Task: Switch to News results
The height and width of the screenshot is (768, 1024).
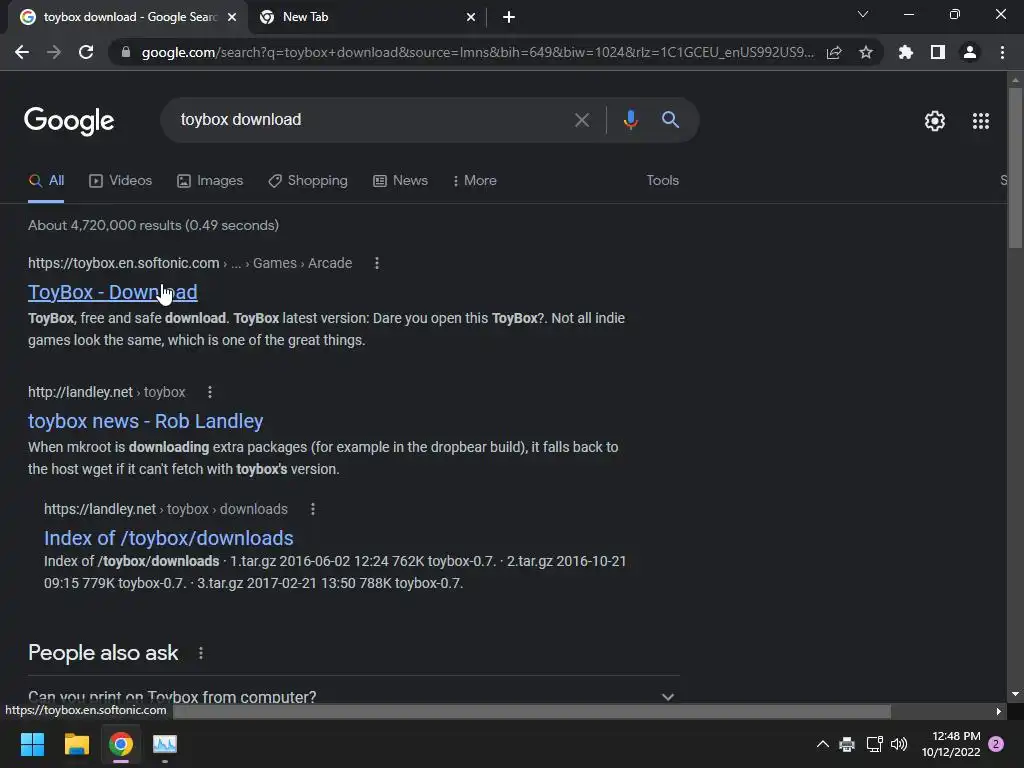Action: point(400,181)
